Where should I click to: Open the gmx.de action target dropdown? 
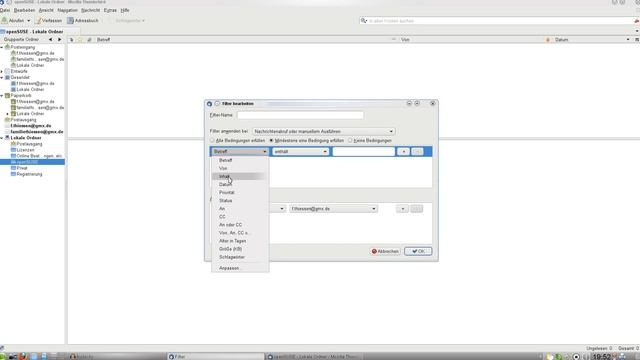(x=333, y=209)
